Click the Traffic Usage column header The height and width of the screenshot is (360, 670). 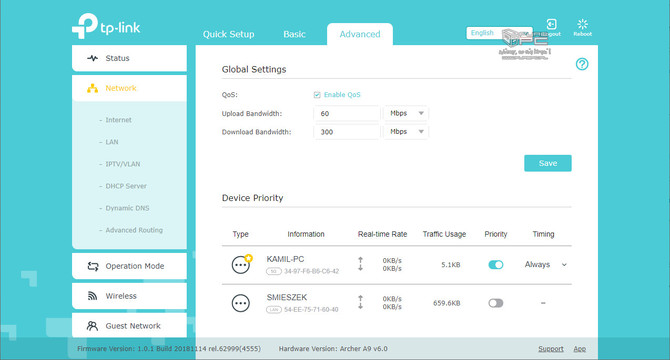pyautogui.click(x=444, y=234)
